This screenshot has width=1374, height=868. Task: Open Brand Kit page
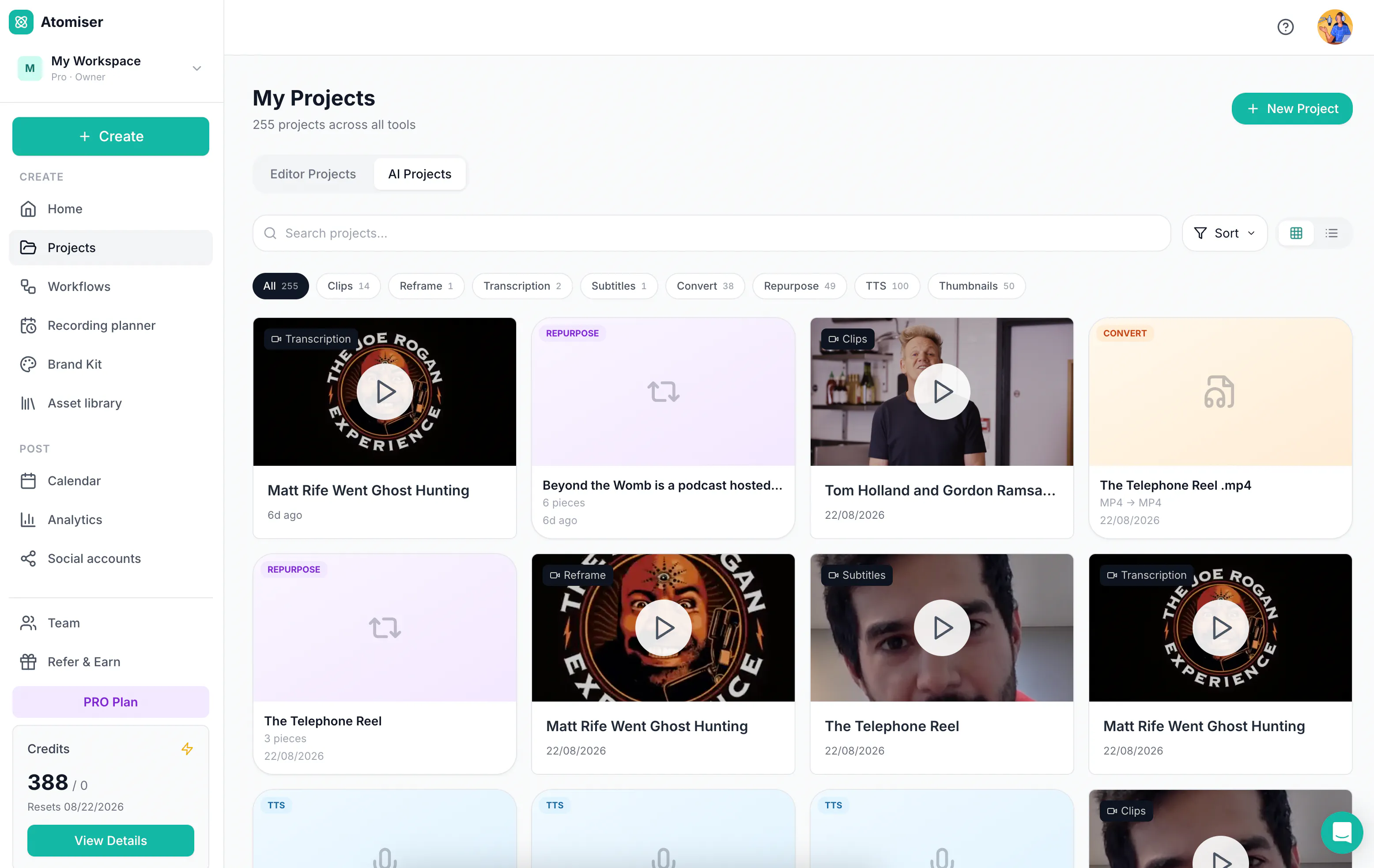(111, 364)
